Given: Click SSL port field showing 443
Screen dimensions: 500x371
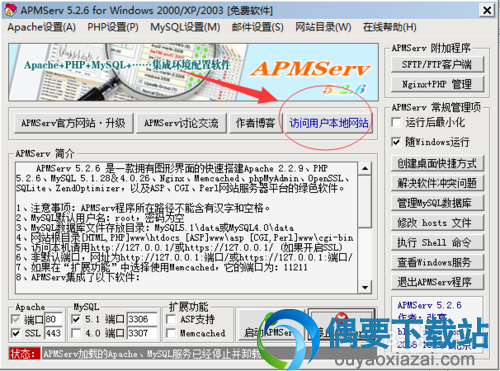Looking at the screenshot, I should pyautogui.click(x=53, y=333).
